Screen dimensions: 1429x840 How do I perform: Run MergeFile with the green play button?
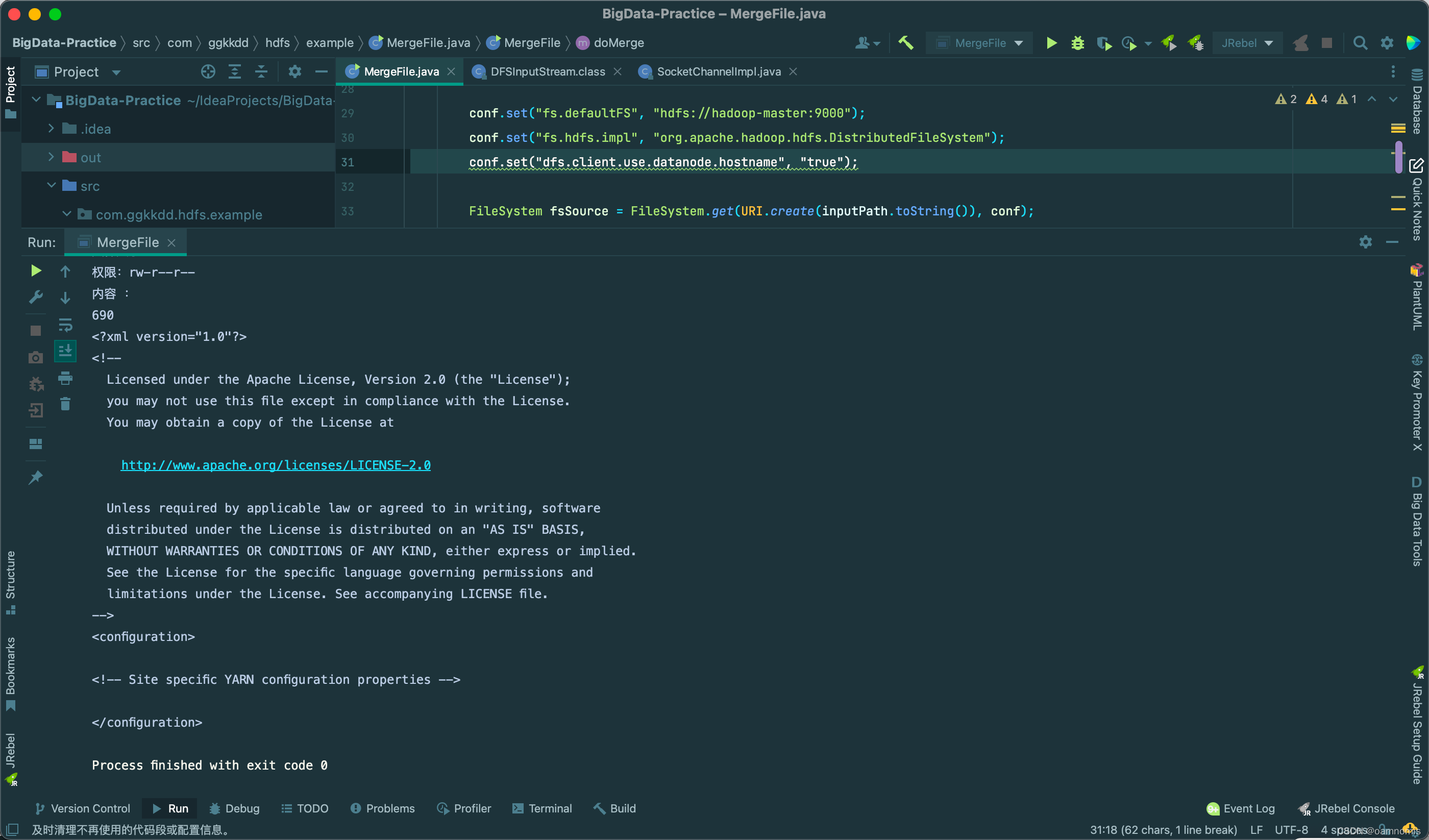(1051, 43)
